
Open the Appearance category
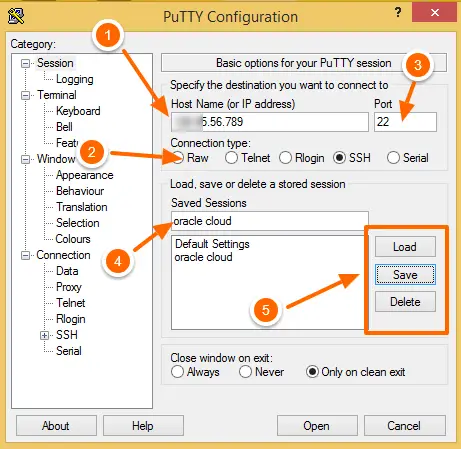click(85, 175)
